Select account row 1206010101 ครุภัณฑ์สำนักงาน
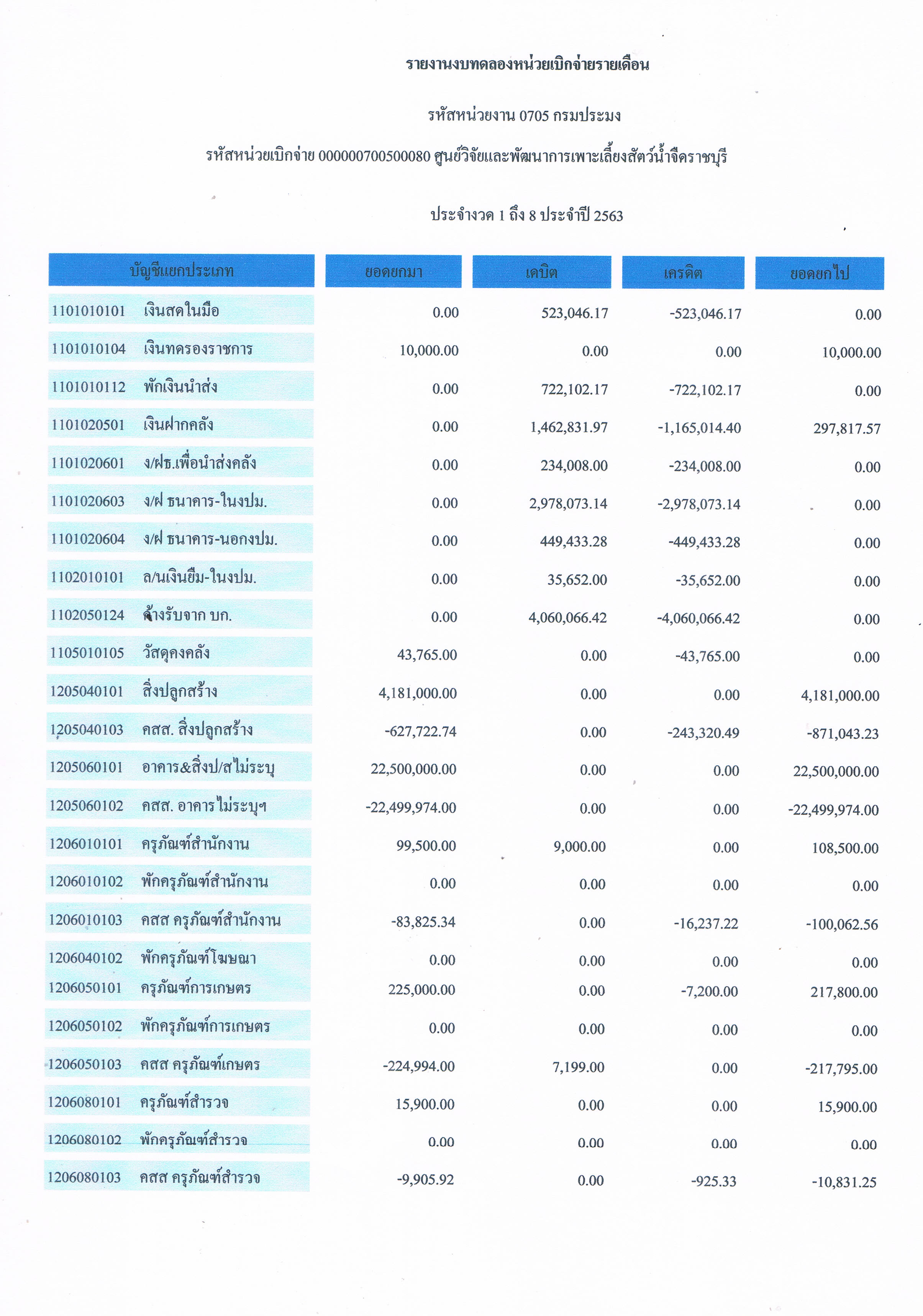The height and width of the screenshot is (1316, 923). [178, 844]
